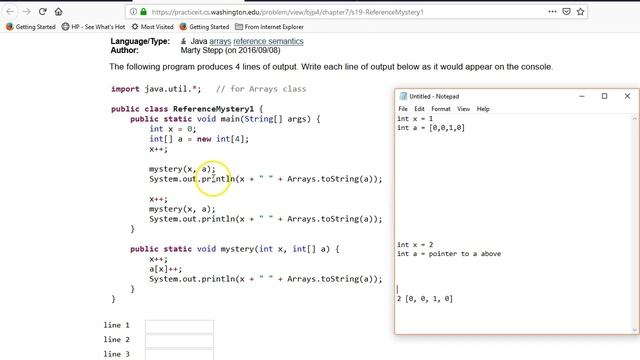Screen dimensions: 640x360
Task: Click the browser Back arrow
Action: point(10,11)
